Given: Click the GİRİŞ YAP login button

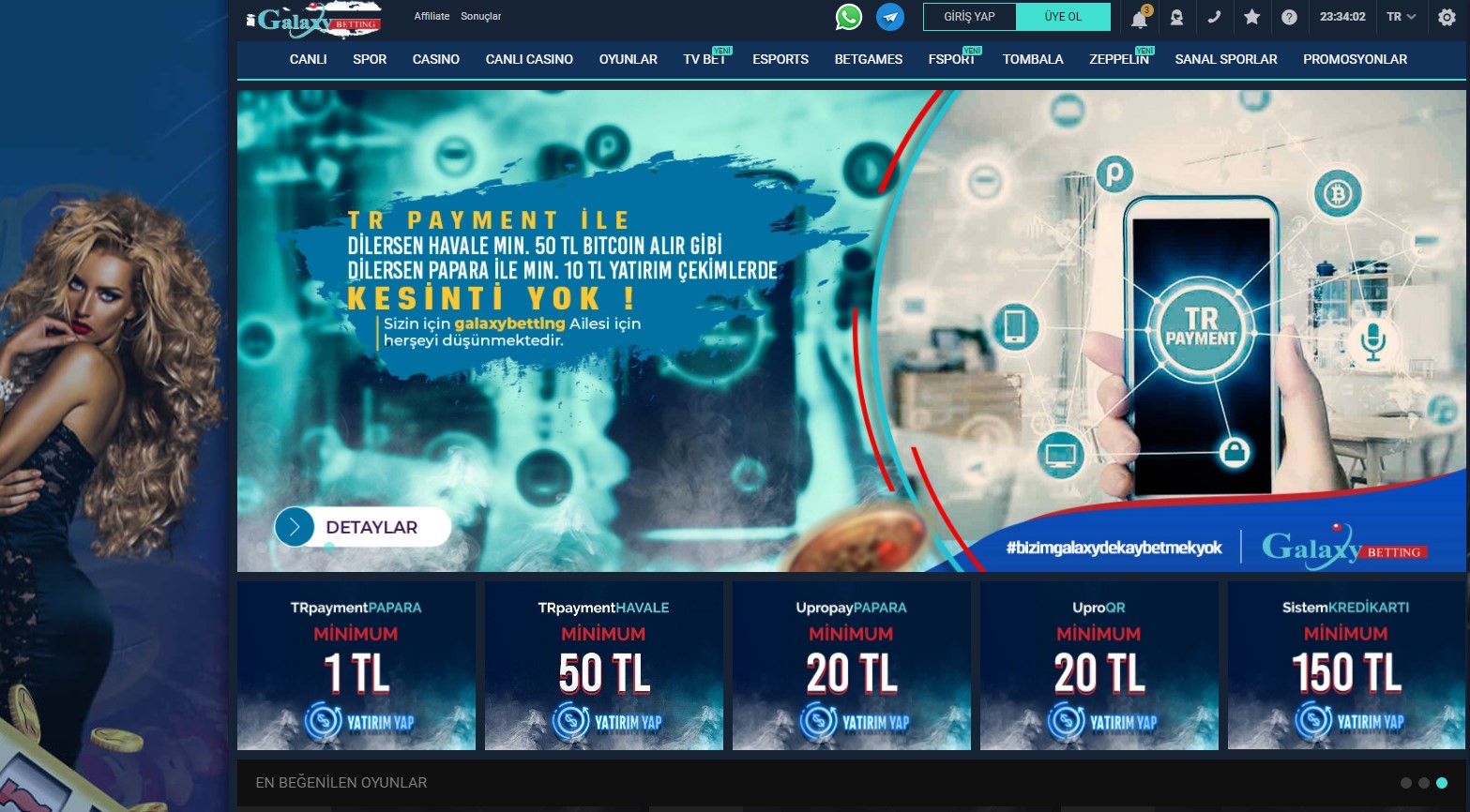Looking at the screenshot, I should [970, 17].
